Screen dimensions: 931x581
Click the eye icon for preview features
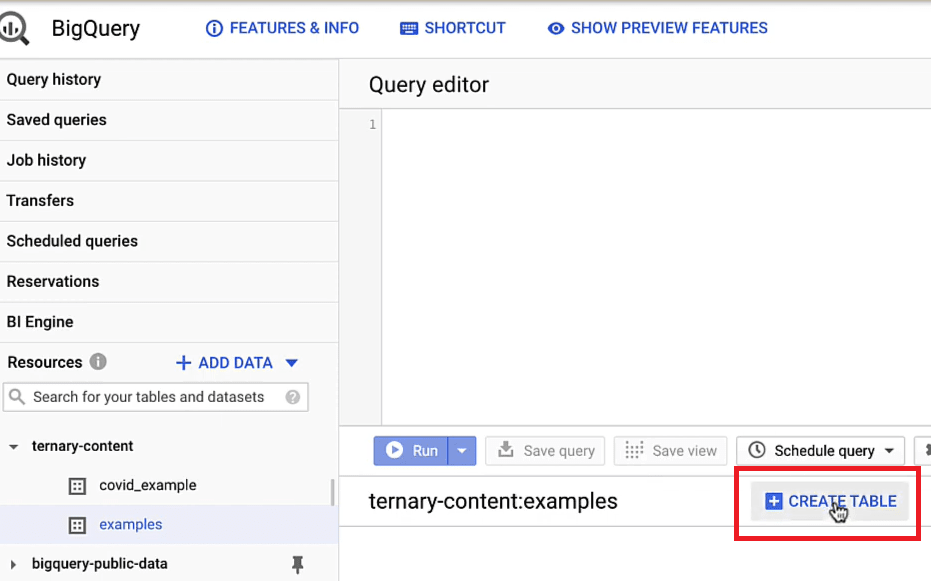pyautogui.click(x=556, y=28)
